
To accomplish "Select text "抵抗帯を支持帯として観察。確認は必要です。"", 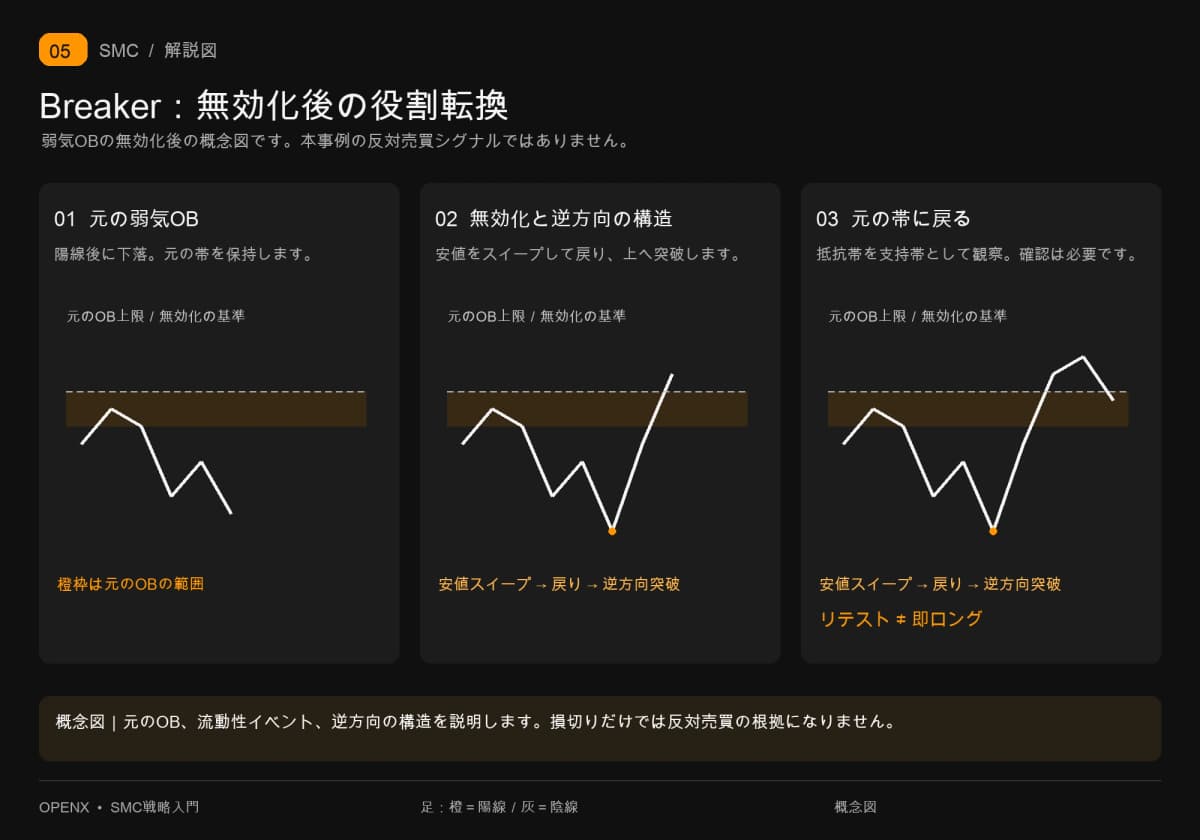I will 977,254.
